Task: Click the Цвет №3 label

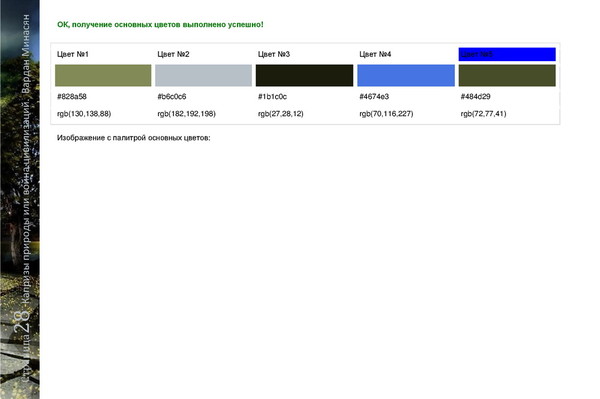Action: tap(274, 54)
